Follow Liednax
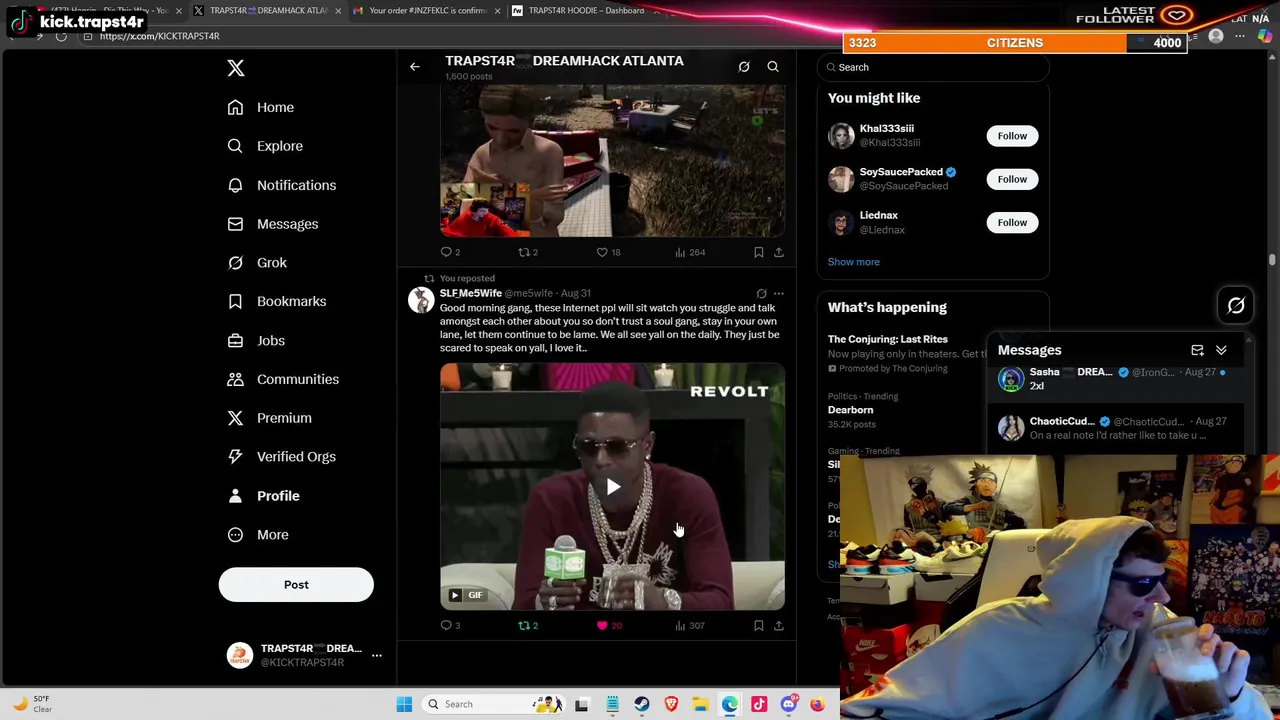This screenshot has height=720, width=1280. (1012, 222)
